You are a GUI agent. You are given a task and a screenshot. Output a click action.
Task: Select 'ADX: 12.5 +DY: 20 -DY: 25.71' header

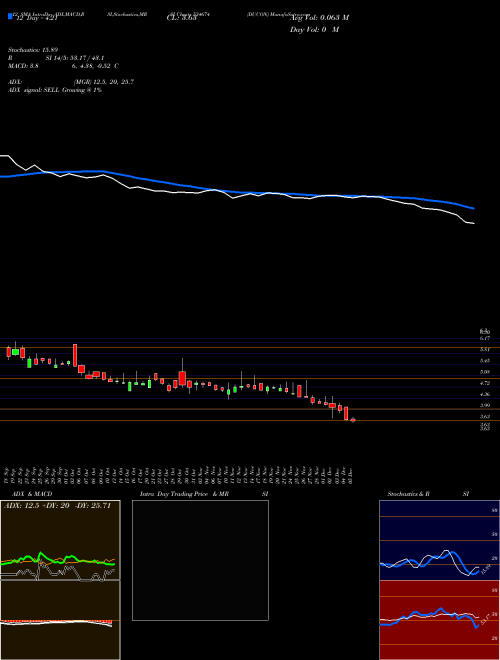(57, 506)
